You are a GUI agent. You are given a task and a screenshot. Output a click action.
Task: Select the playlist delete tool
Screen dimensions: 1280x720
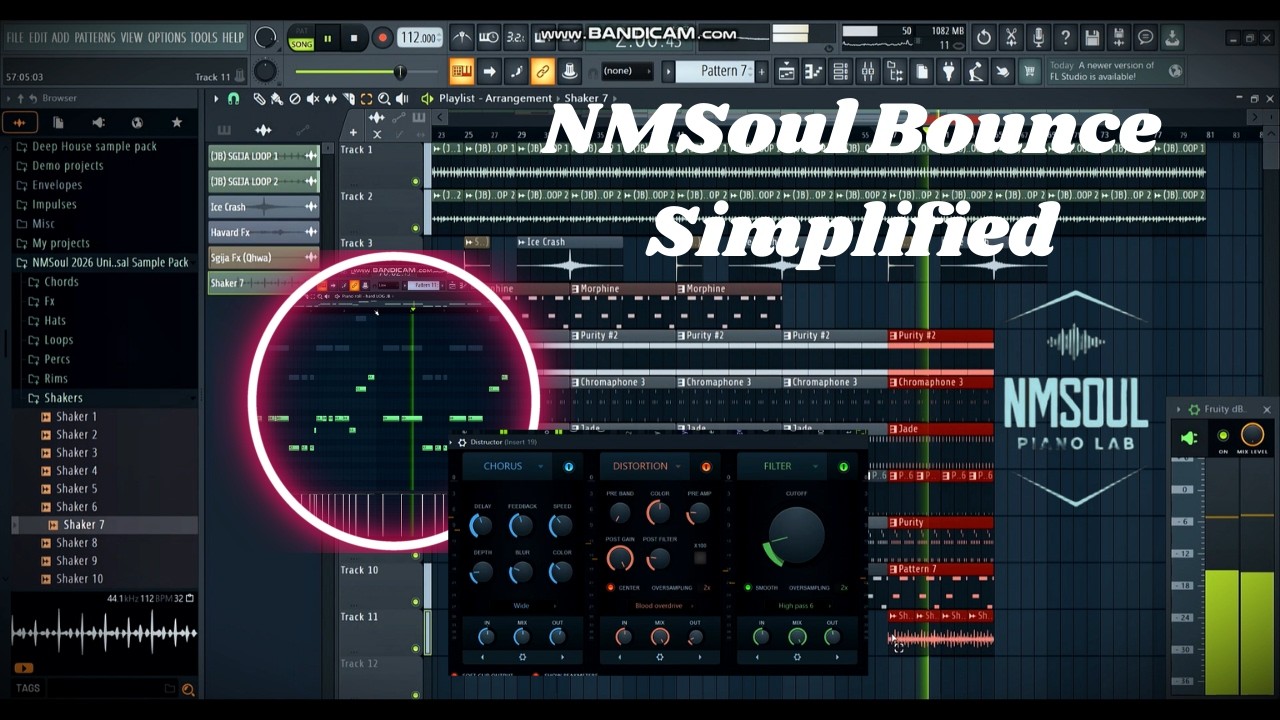click(x=295, y=99)
